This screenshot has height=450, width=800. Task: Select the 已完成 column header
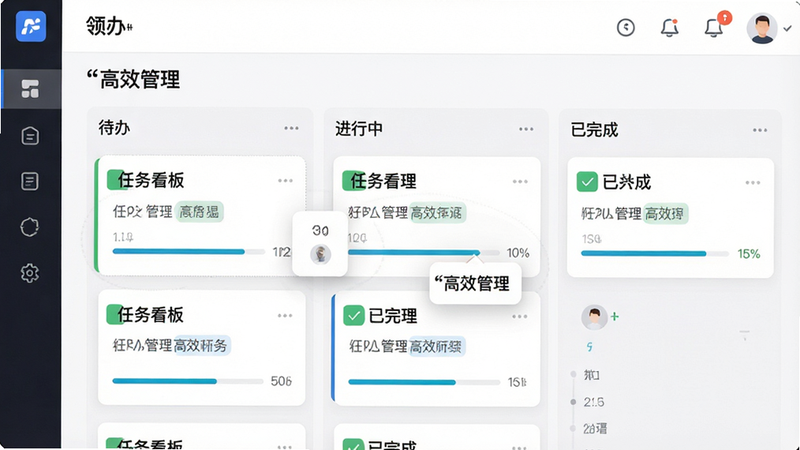(594, 130)
